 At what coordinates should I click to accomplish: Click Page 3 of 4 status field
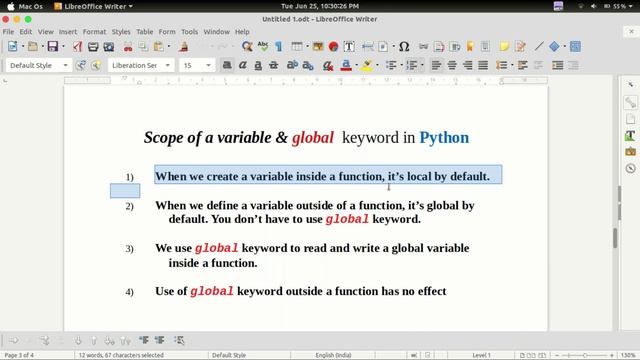pyautogui.click(x=19, y=355)
